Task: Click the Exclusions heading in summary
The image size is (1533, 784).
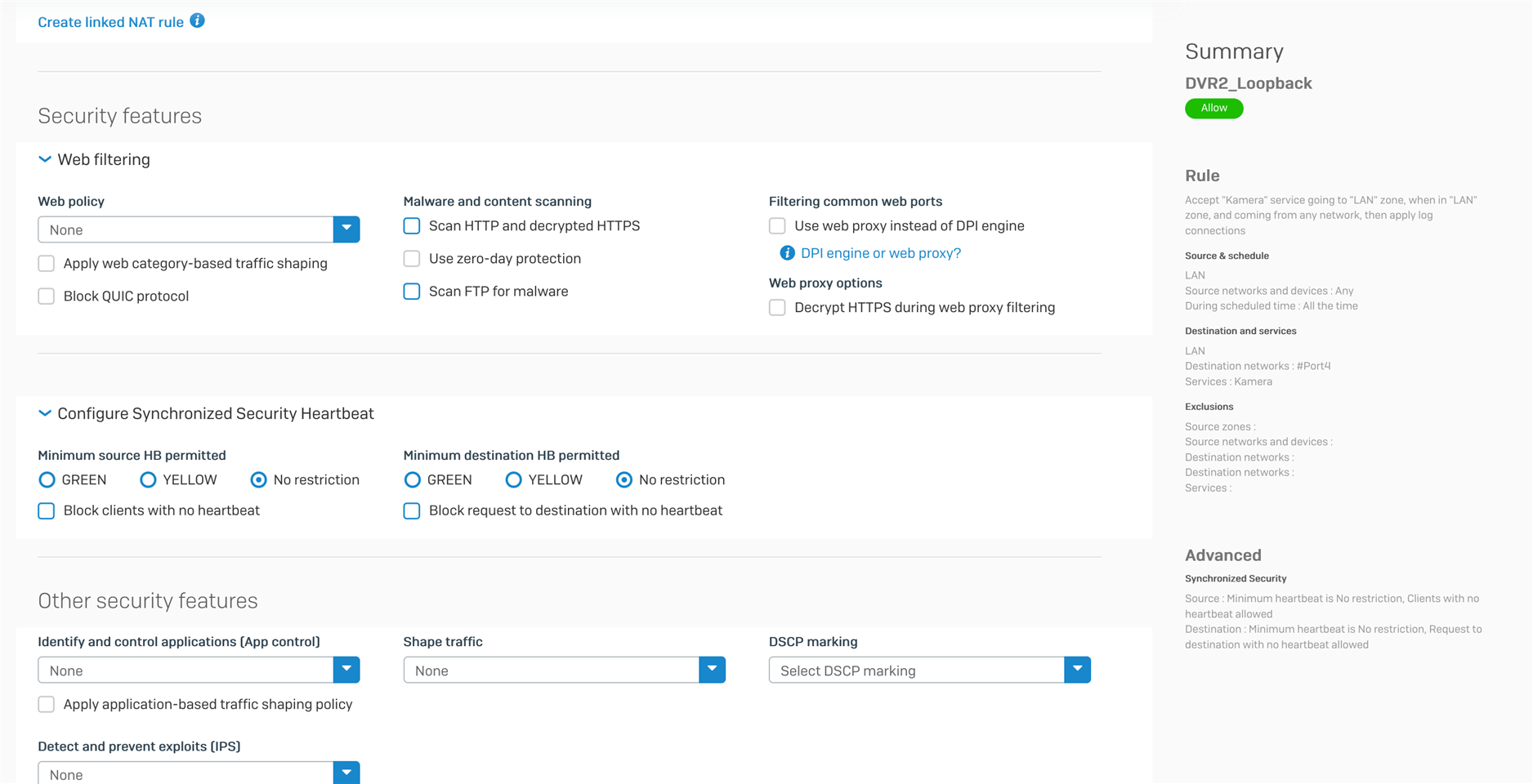Action: [1209, 407]
